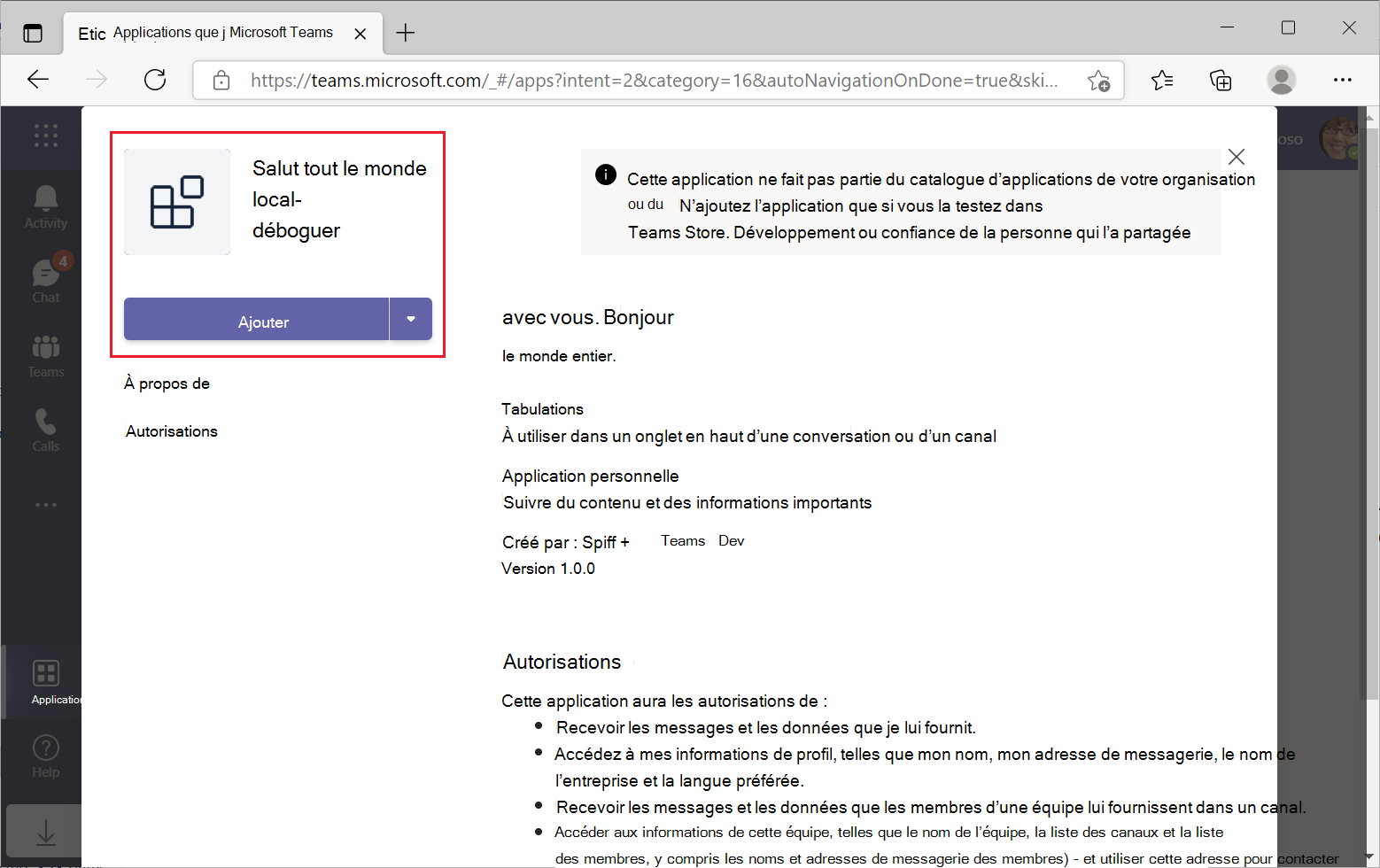This screenshot has width=1380, height=868.
Task: Add this page to favorites
Action: coord(1099,81)
